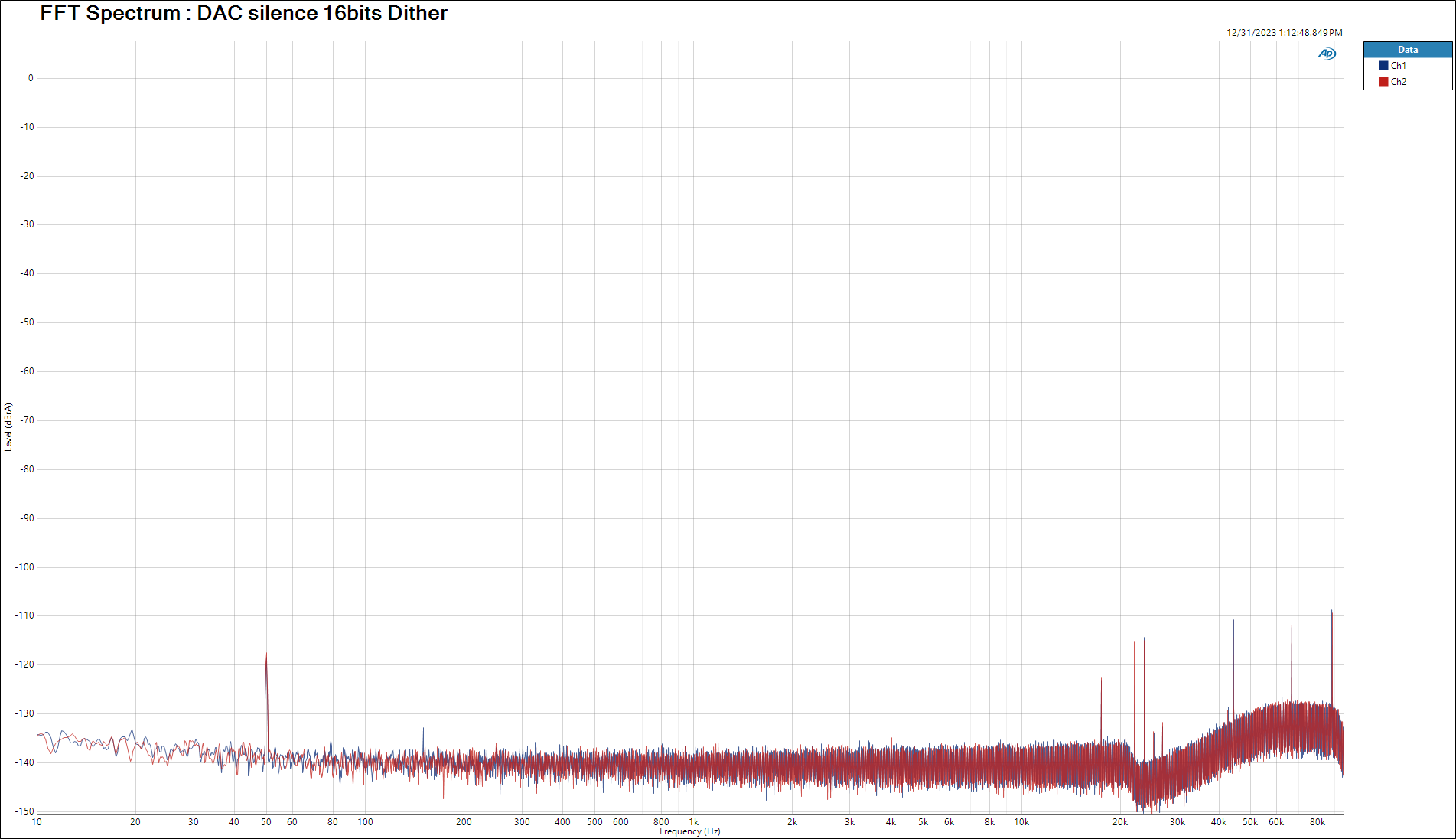Click the Data legend header
The image size is (1456, 839).
[1407, 50]
